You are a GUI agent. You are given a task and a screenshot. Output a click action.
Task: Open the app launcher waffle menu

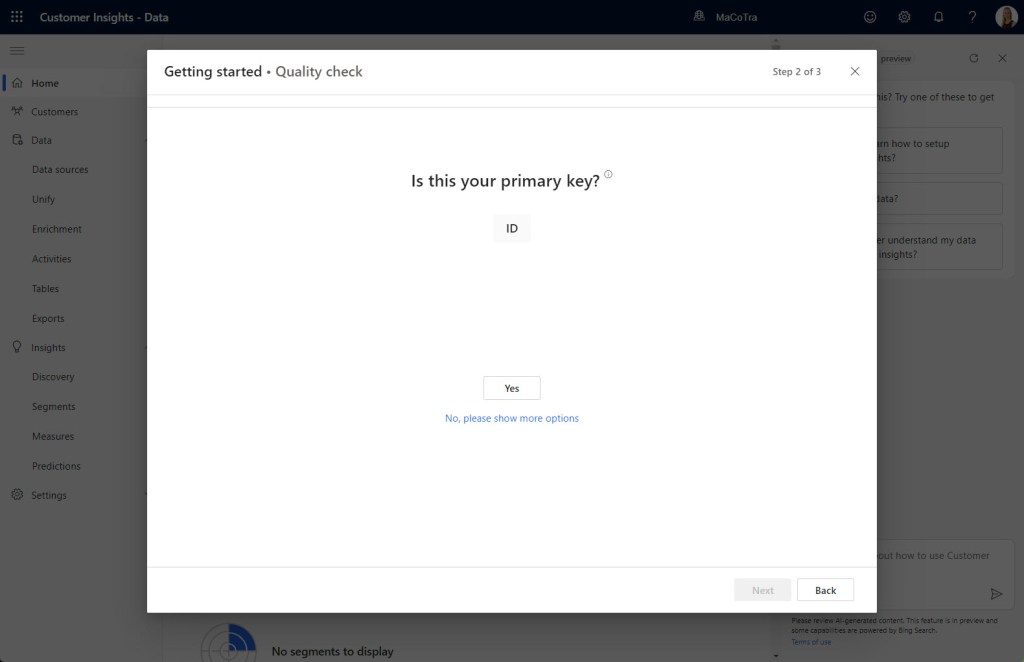[x=17, y=17]
